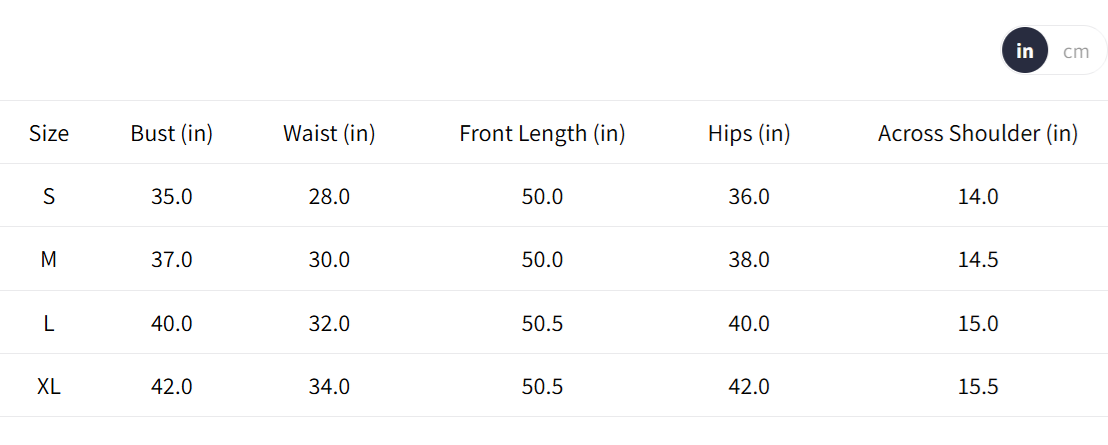Switch units to cm option

(1076, 51)
